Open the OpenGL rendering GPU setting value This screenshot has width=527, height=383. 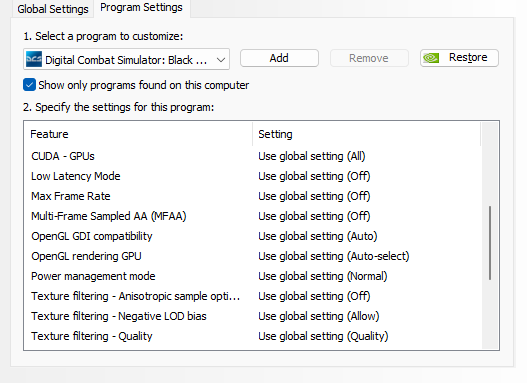(333, 256)
